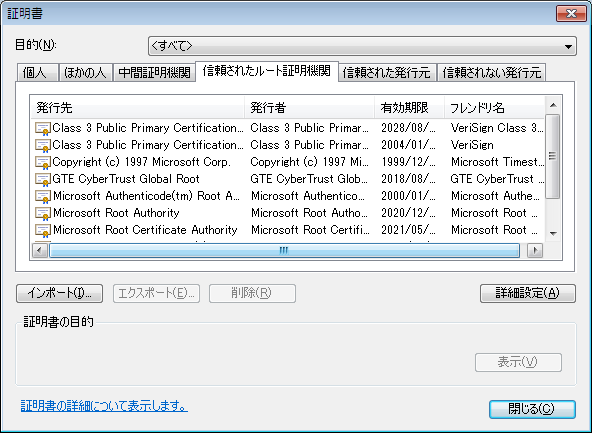Click friendly name 'VeriSign Class 3...' cell
Screen dimensions: 592x433
click(497, 128)
